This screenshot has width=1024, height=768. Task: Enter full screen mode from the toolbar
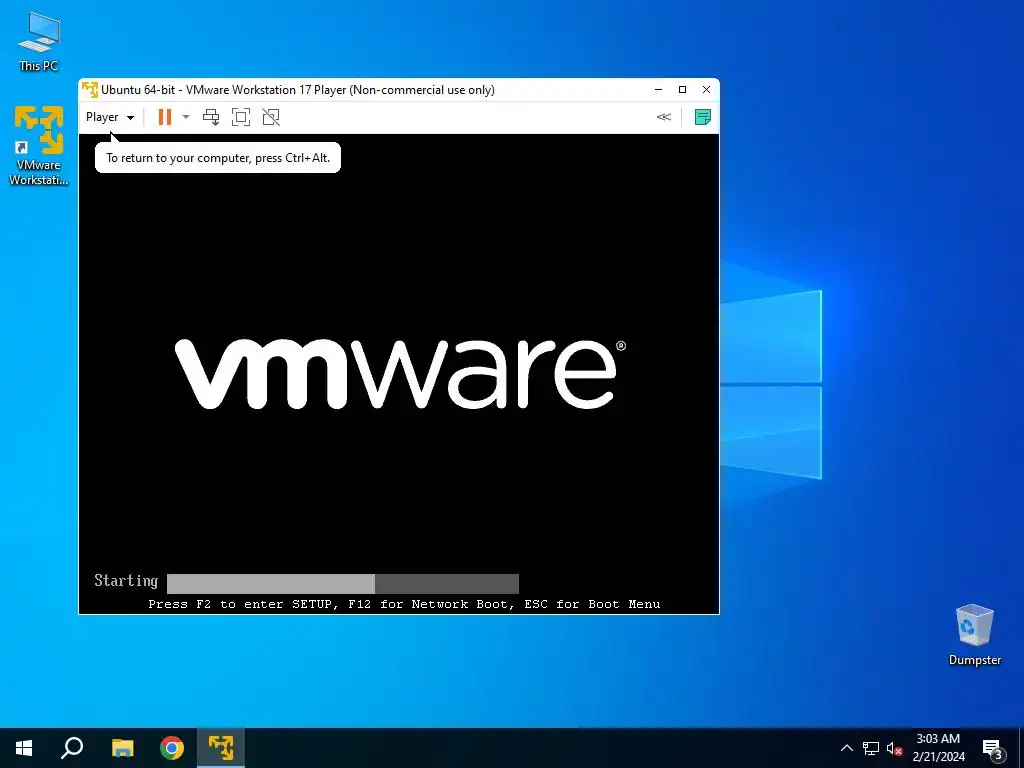(241, 117)
